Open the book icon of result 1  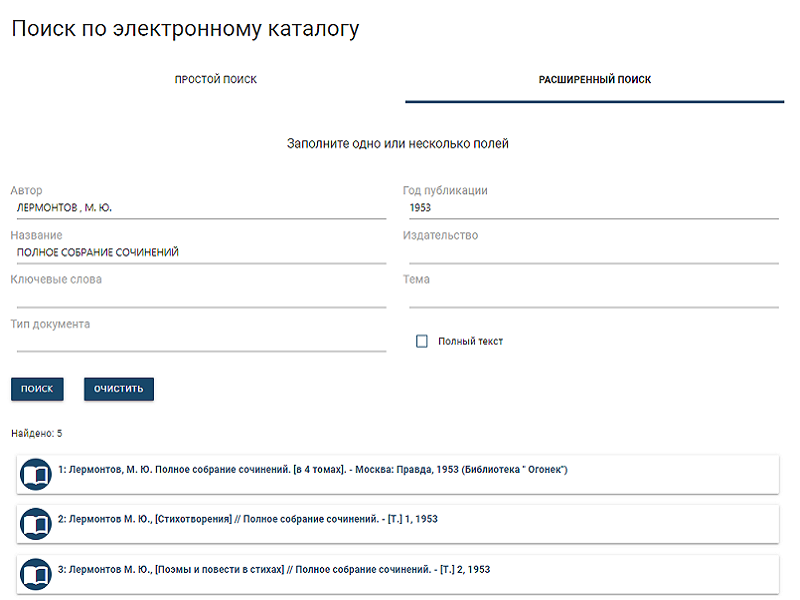pos(36,474)
